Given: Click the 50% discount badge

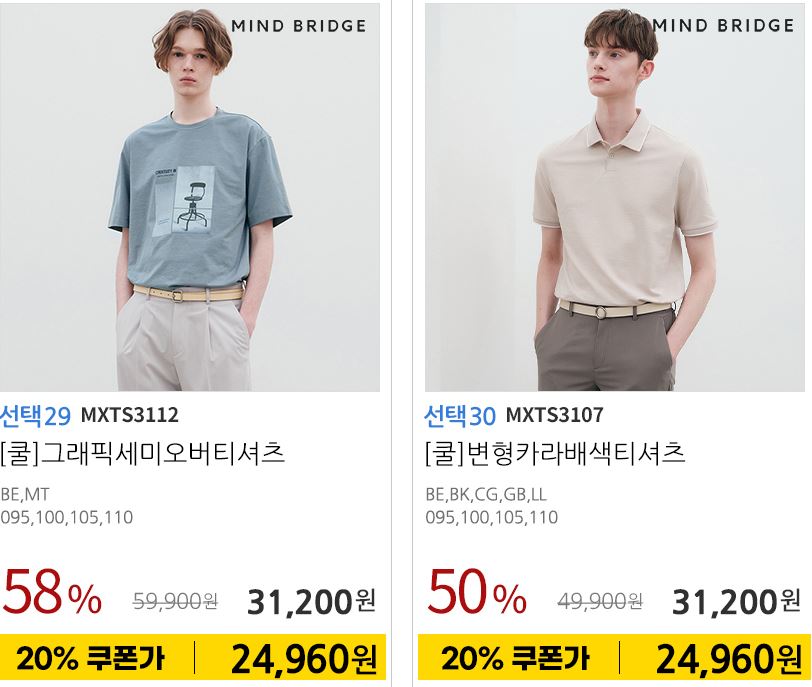Looking at the screenshot, I should (x=477, y=592).
